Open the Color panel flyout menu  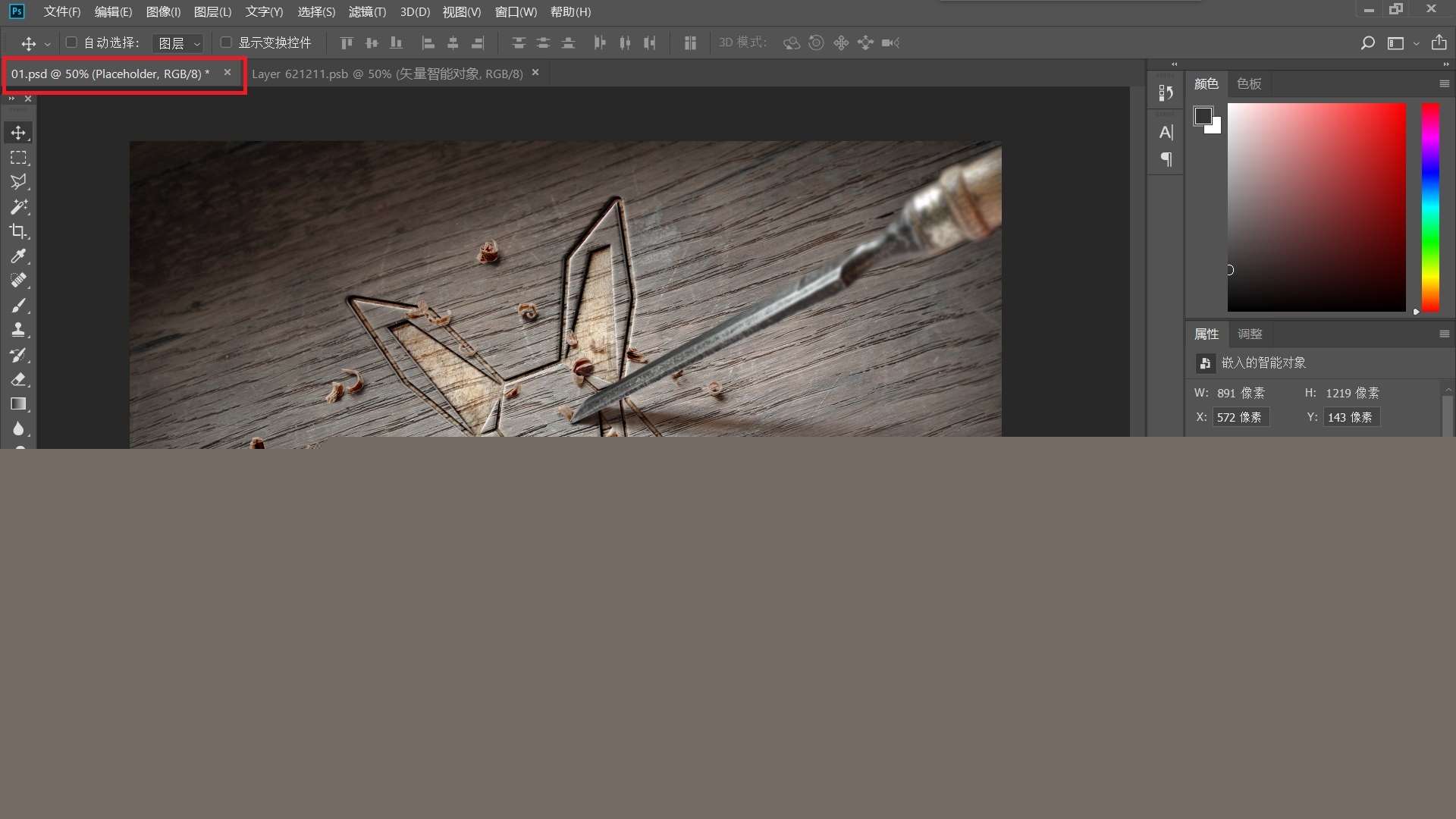tap(1444, 83)
